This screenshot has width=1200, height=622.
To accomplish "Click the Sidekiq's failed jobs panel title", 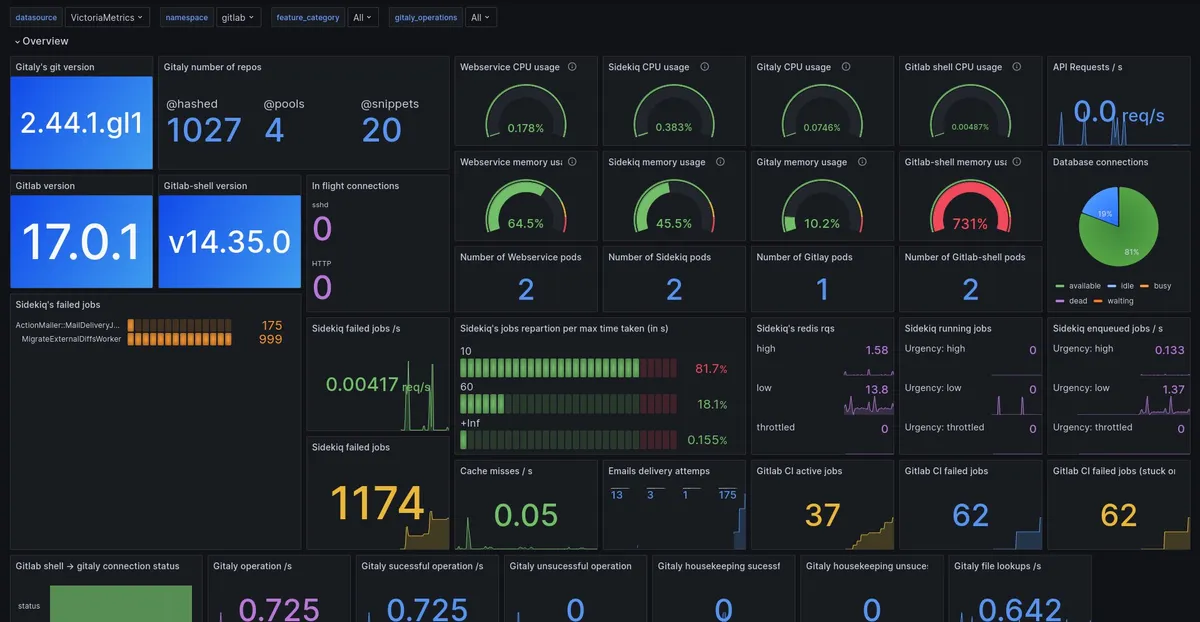I will pyautogui.click(x=58, y=304).
